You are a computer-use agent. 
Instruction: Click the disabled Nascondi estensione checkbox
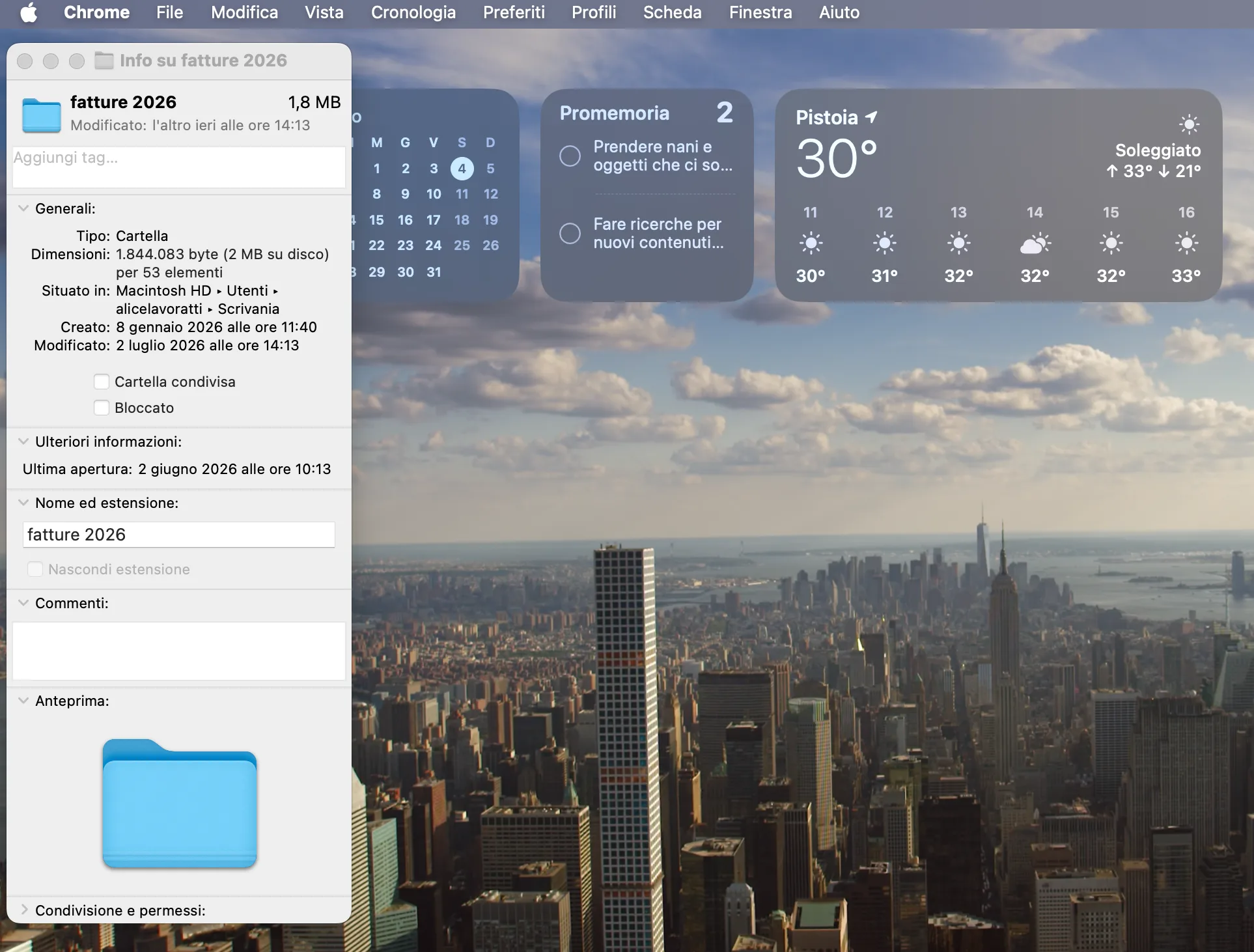pyautogui.click(x=35, y=569)
